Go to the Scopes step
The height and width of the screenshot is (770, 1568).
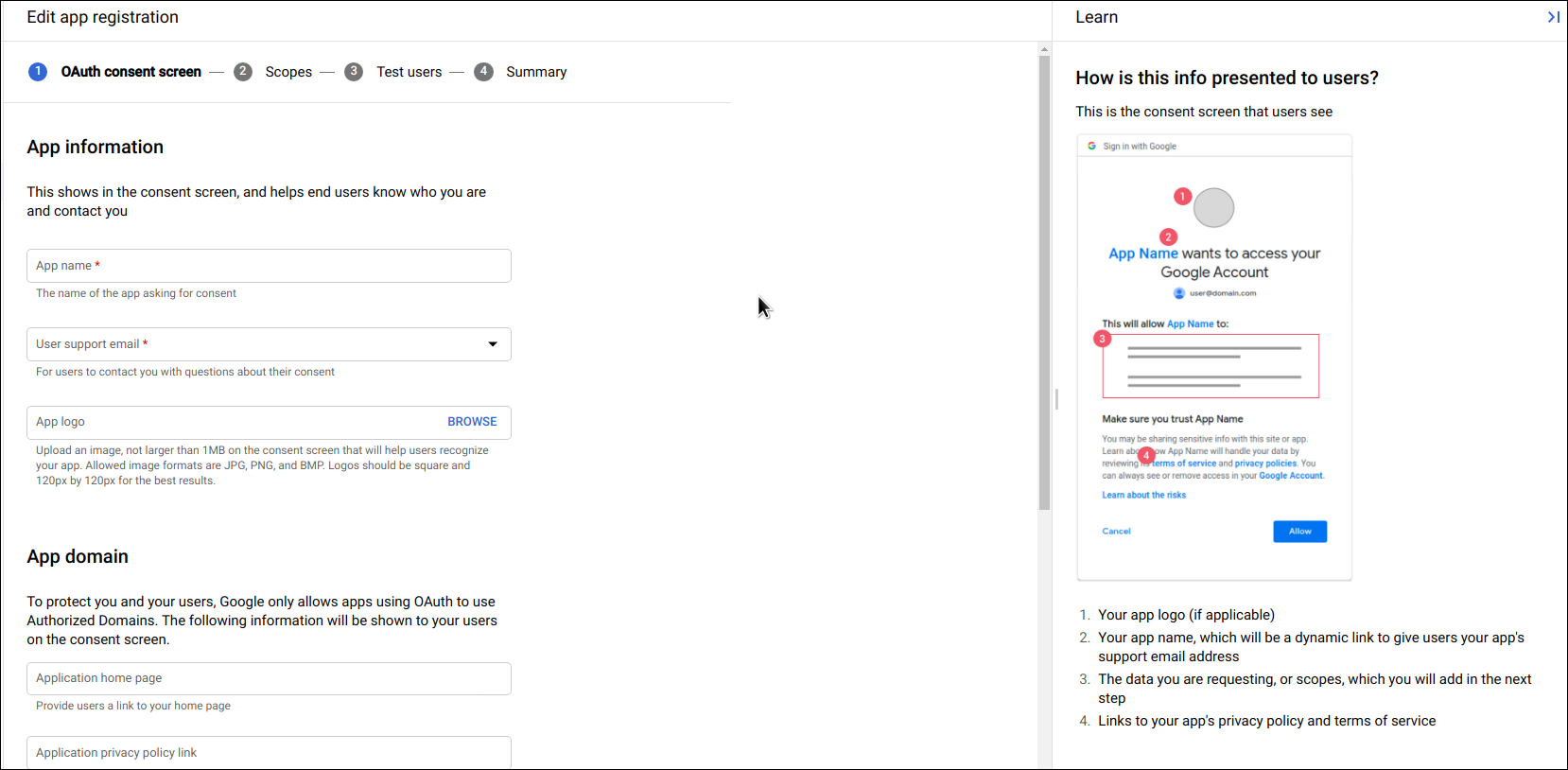(288, 72)
